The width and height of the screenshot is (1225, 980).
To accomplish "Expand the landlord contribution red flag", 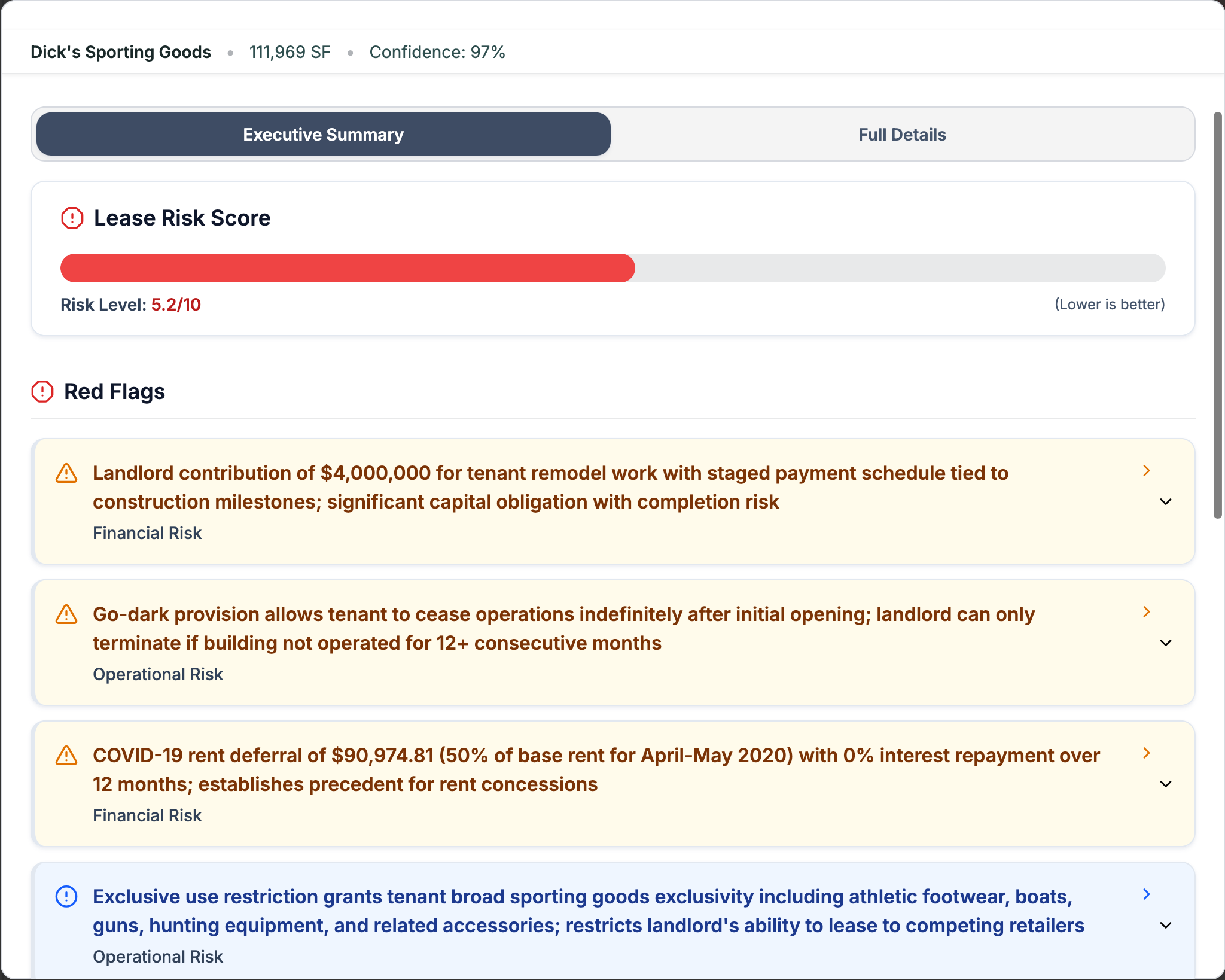I will pos(1166,502).
